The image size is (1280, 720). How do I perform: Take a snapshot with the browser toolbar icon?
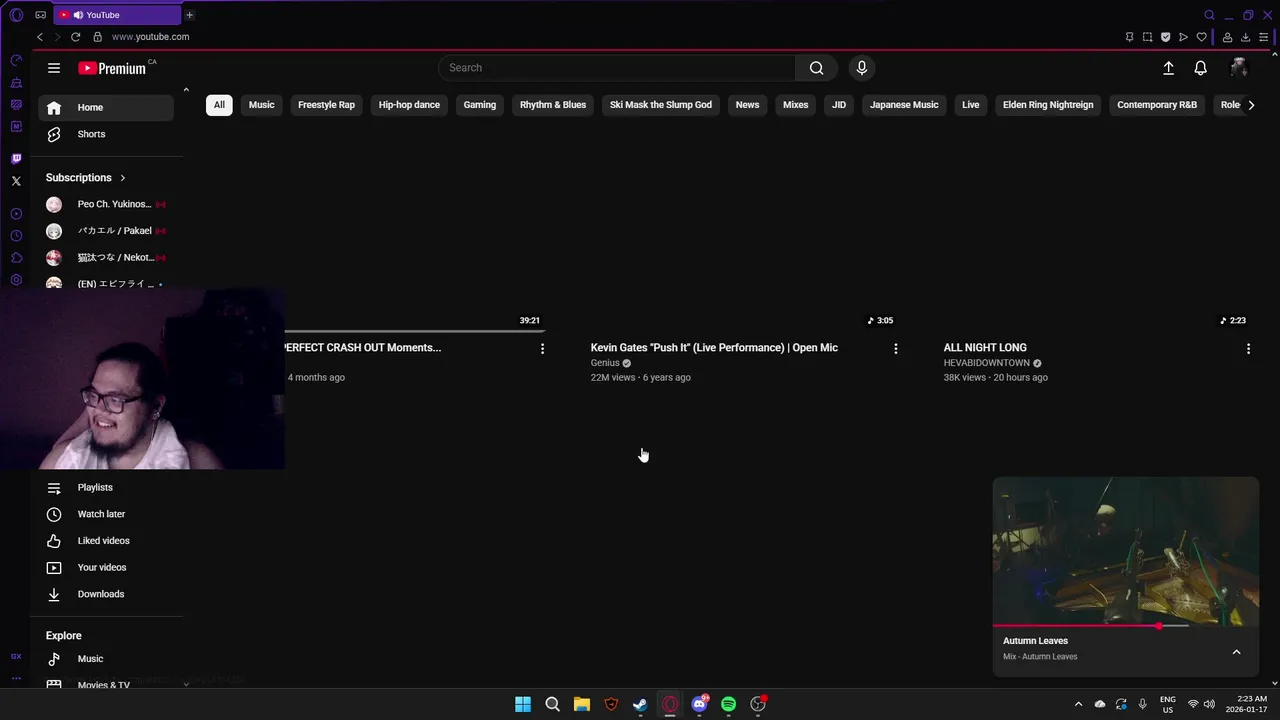[x=1147, y=37]
